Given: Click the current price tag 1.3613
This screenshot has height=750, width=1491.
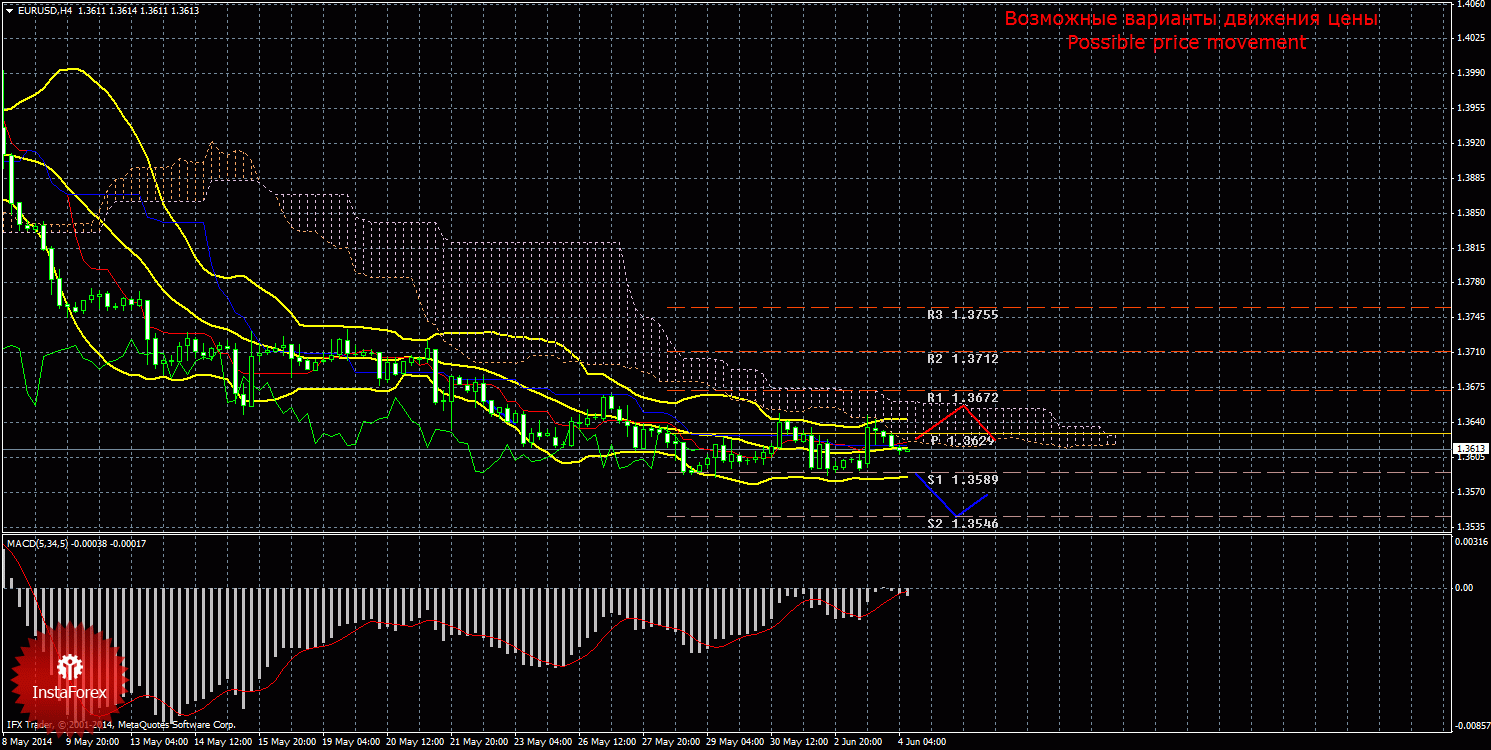Looking at the screenshot, I should (1472, 448).
